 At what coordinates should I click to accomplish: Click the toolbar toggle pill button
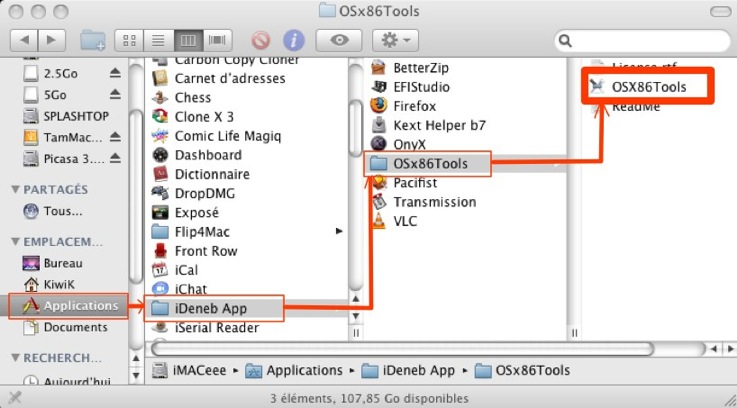(x=720, y=11)
